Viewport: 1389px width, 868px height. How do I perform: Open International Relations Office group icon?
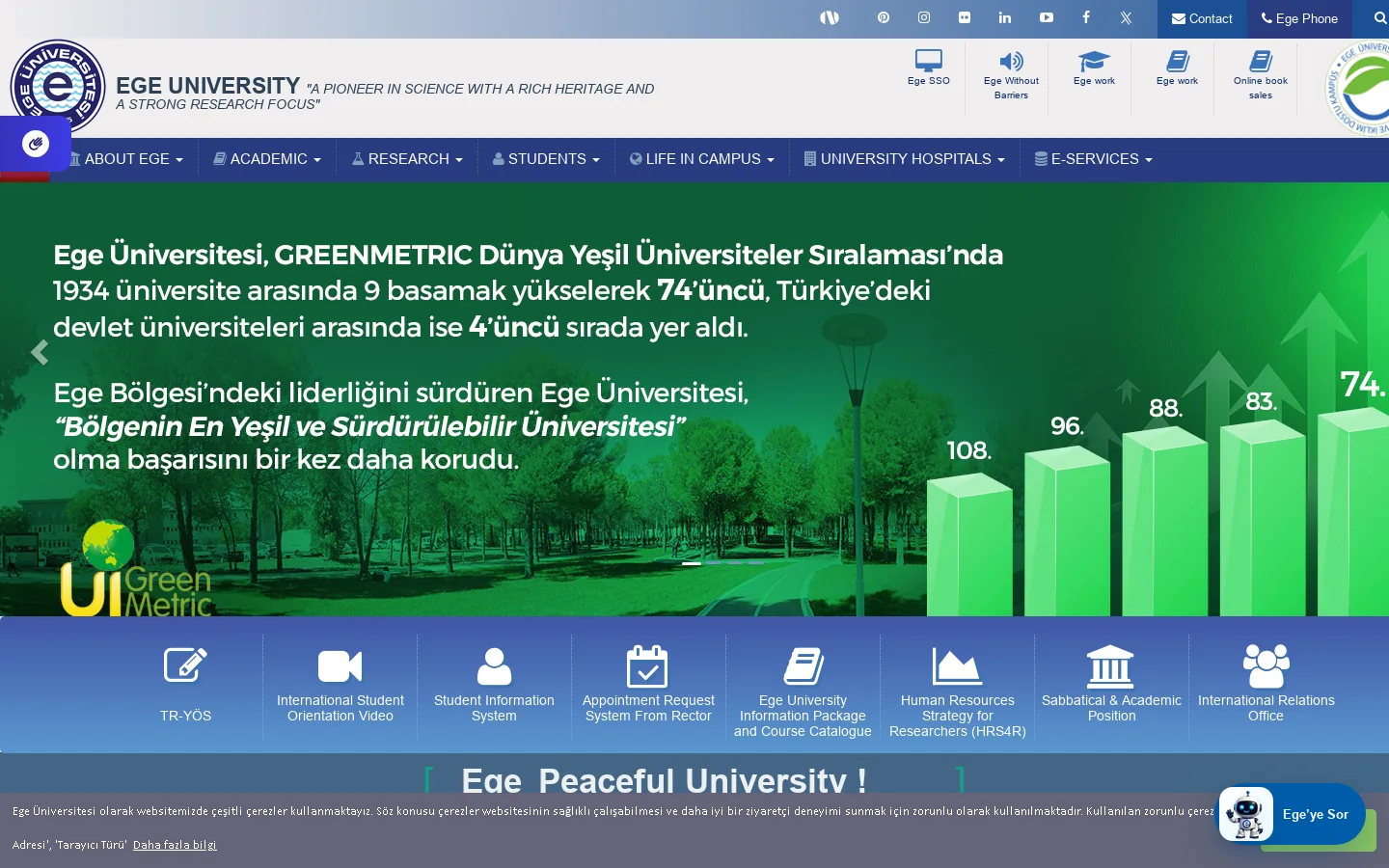click(1266, 666)
